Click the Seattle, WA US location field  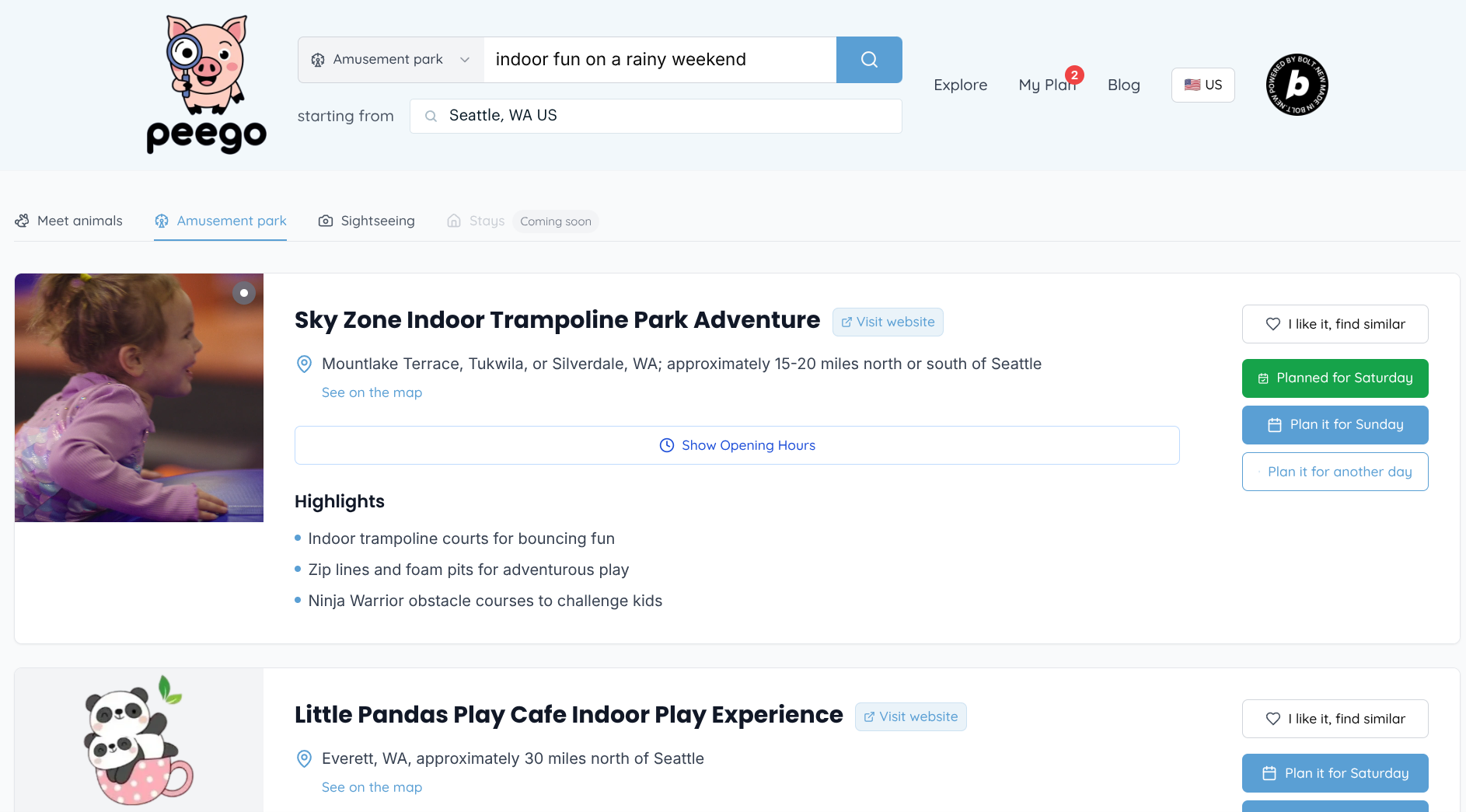tap(656, 116)
